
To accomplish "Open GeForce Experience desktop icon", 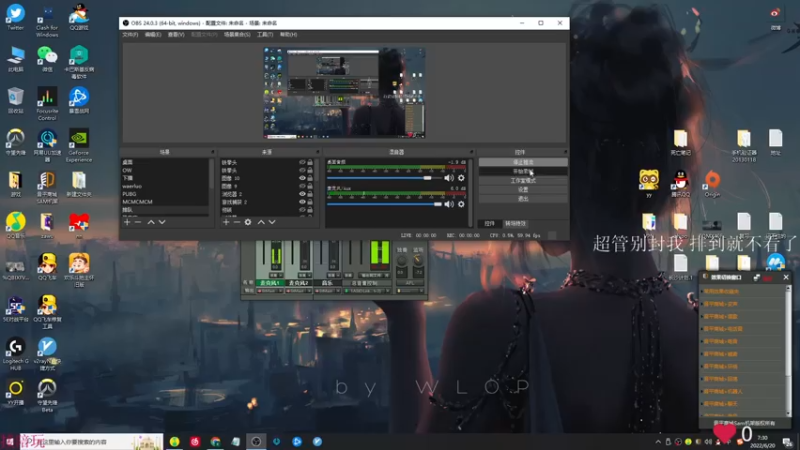I will (x=79, y=145).
